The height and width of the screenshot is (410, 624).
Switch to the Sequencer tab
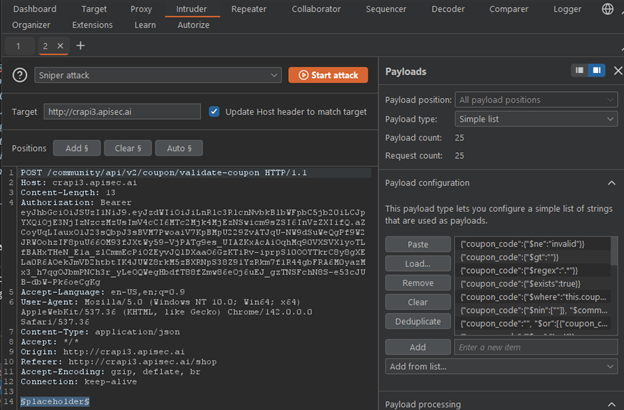click(386, 9)
